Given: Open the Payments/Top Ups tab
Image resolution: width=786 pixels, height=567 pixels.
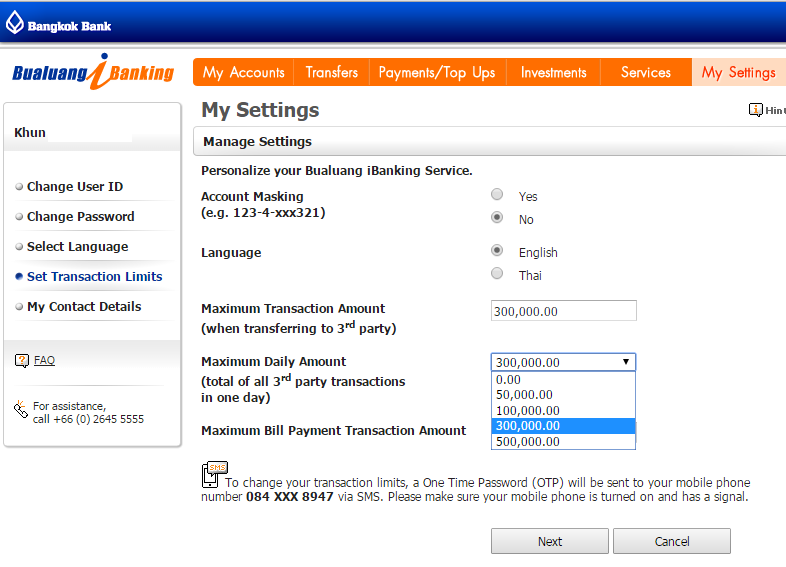Looking at the screenshot, I should (x=437, y=72).
